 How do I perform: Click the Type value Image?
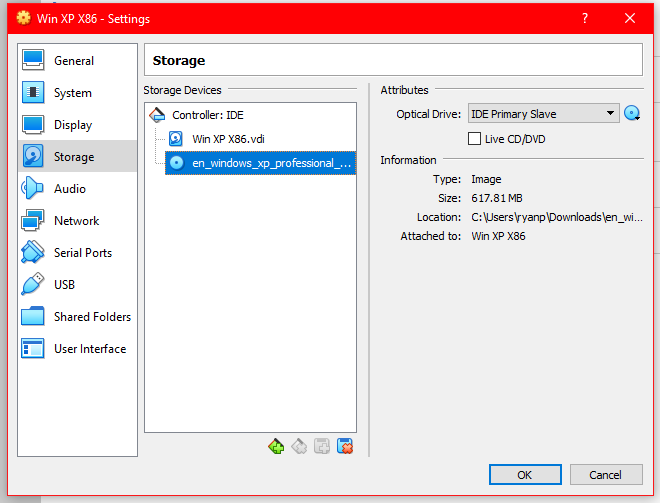(x=486, y=179)
